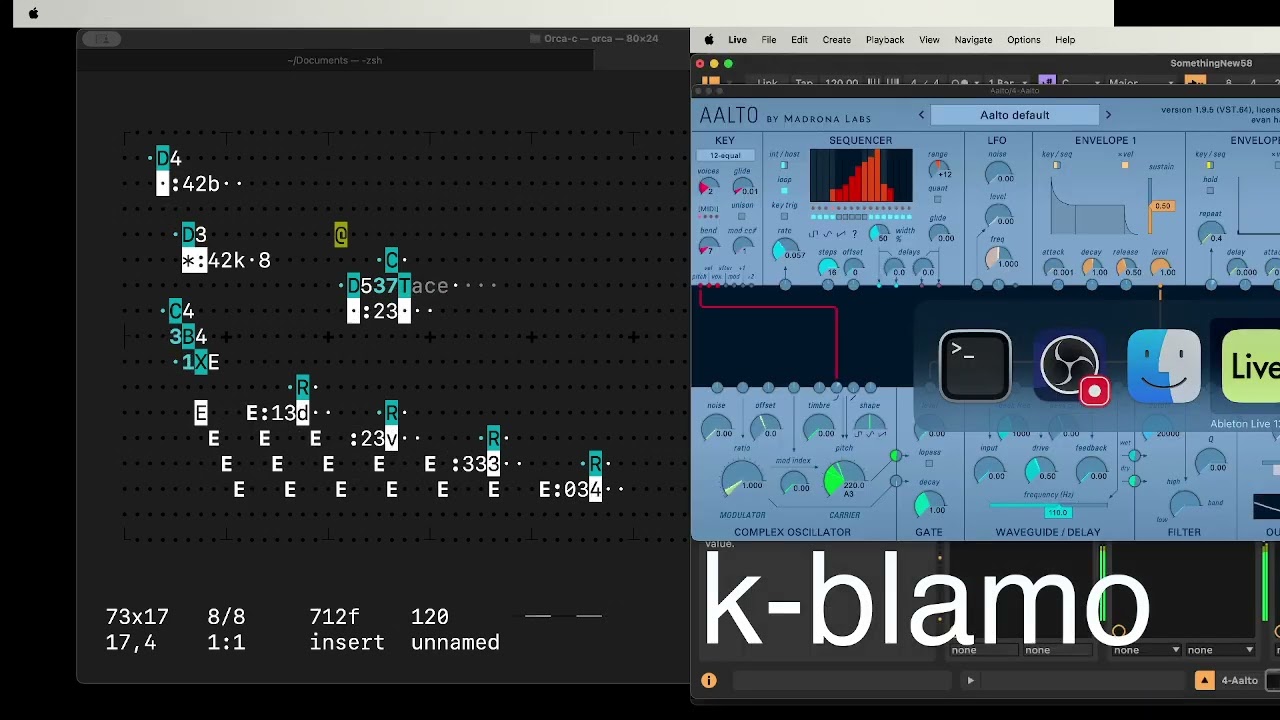Open the Navigate menu in Ableton
This screenshot has width=1280, height=720.
973,40
